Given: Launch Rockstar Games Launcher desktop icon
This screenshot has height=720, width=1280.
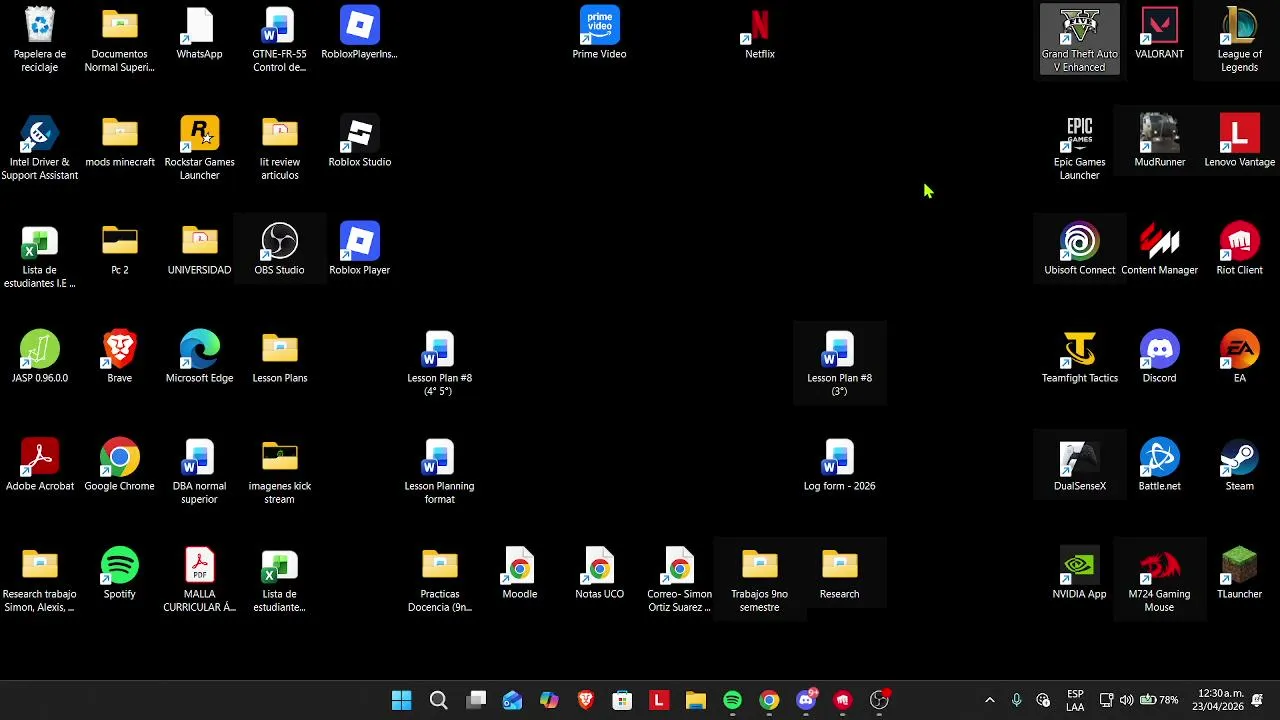Looking at the screenshot, I should coord(200,148).
